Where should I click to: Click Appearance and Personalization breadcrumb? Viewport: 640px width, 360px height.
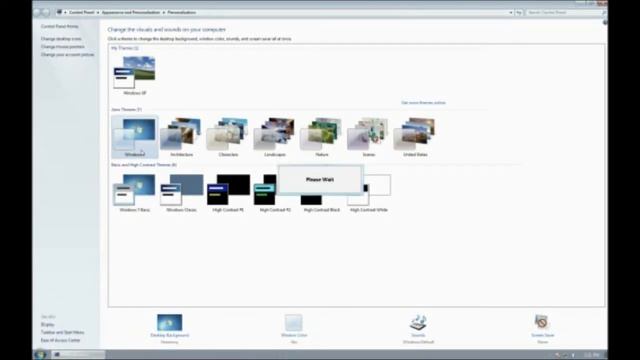(x=131, y=12)
